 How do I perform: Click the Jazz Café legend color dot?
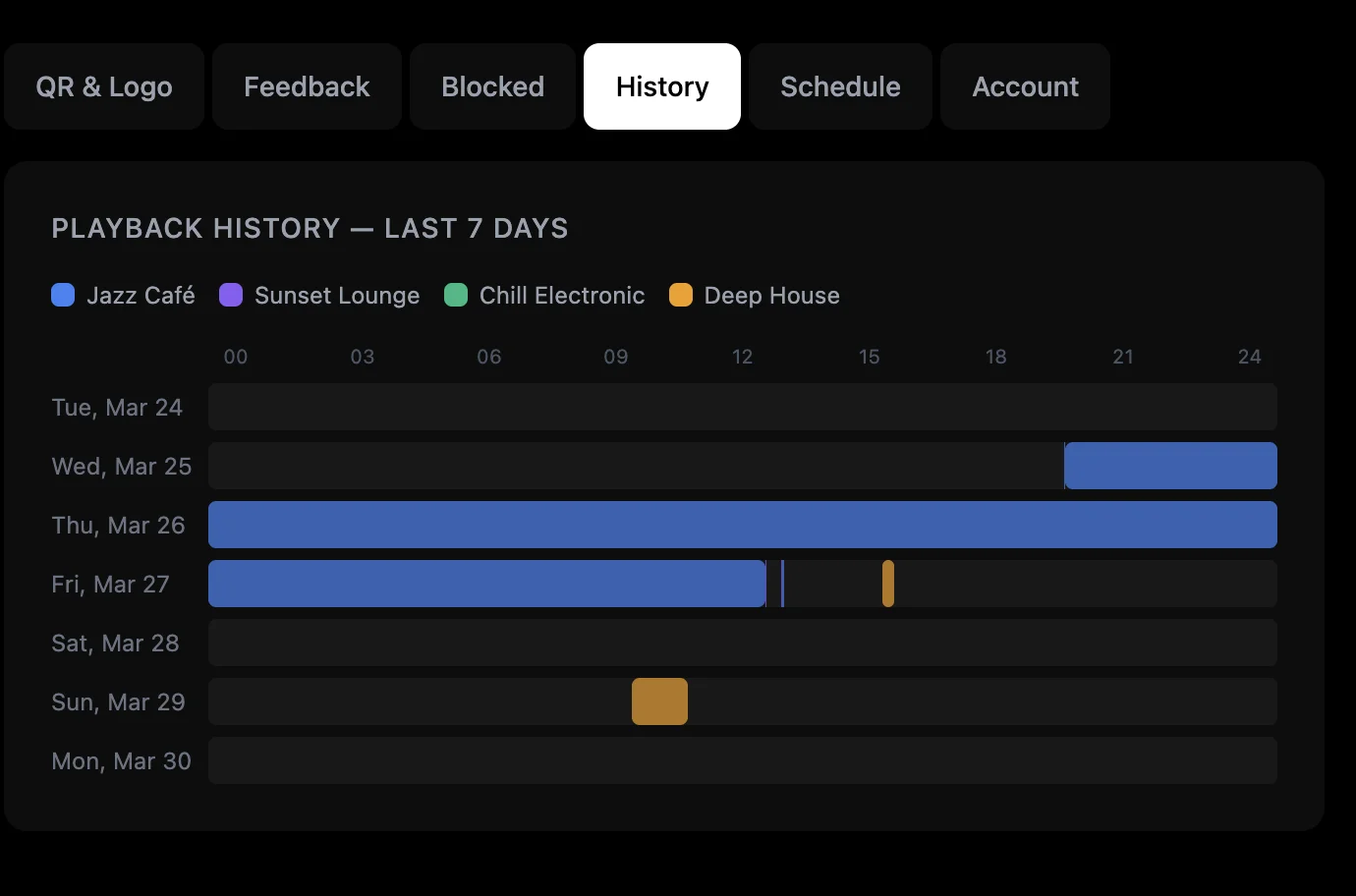click(x=63, y=295)
